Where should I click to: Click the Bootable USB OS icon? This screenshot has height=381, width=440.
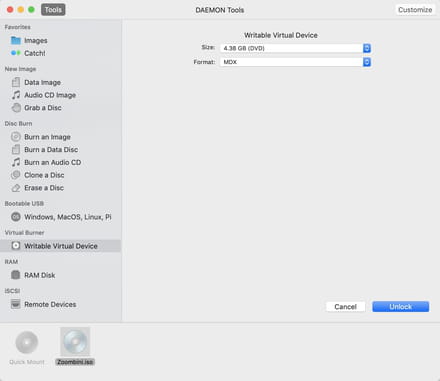(16, 217)
